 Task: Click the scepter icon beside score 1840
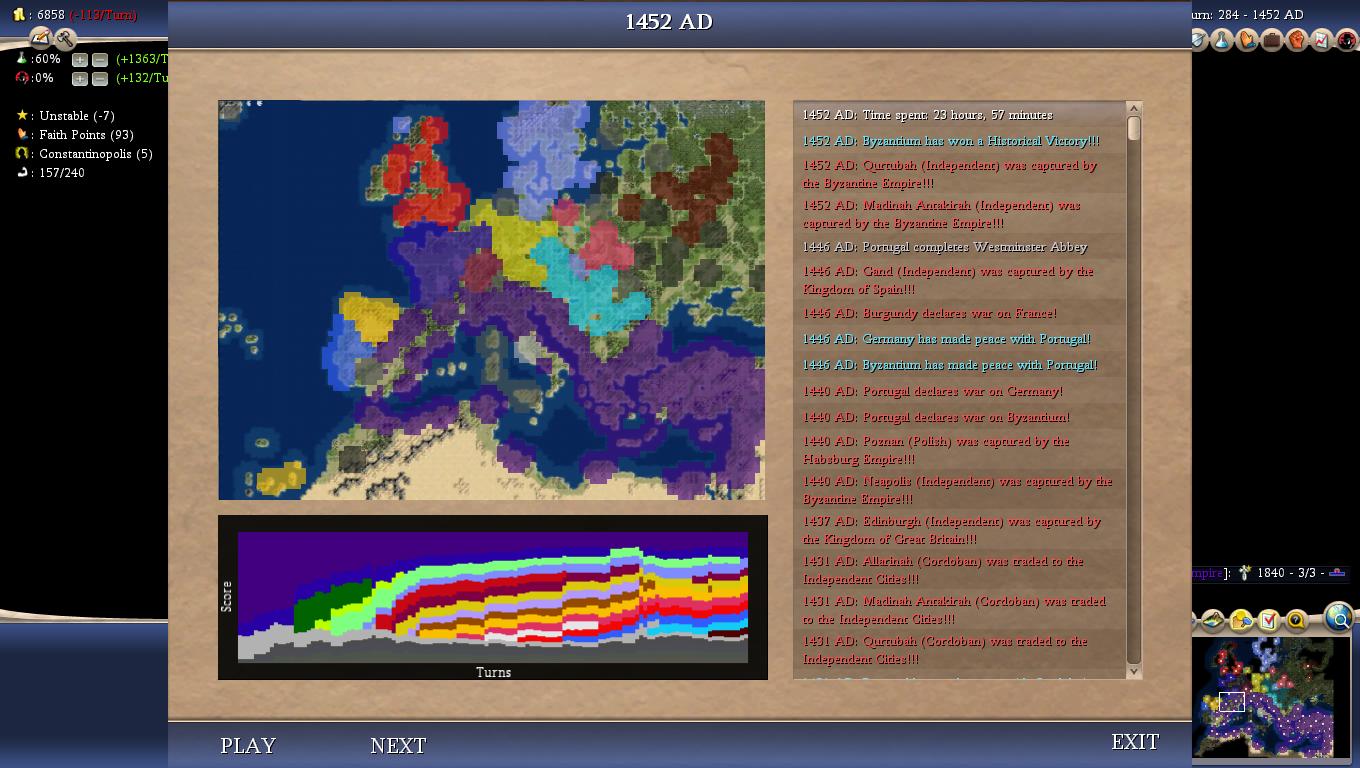tap(1245, 573)
